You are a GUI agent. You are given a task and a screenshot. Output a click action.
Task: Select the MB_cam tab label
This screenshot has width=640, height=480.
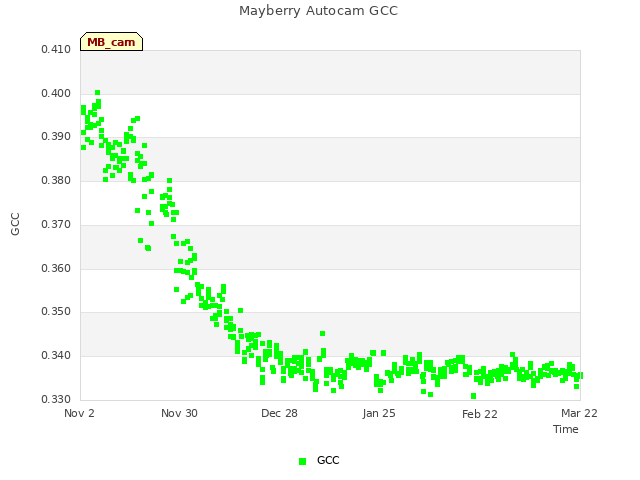tap(111, 42)
